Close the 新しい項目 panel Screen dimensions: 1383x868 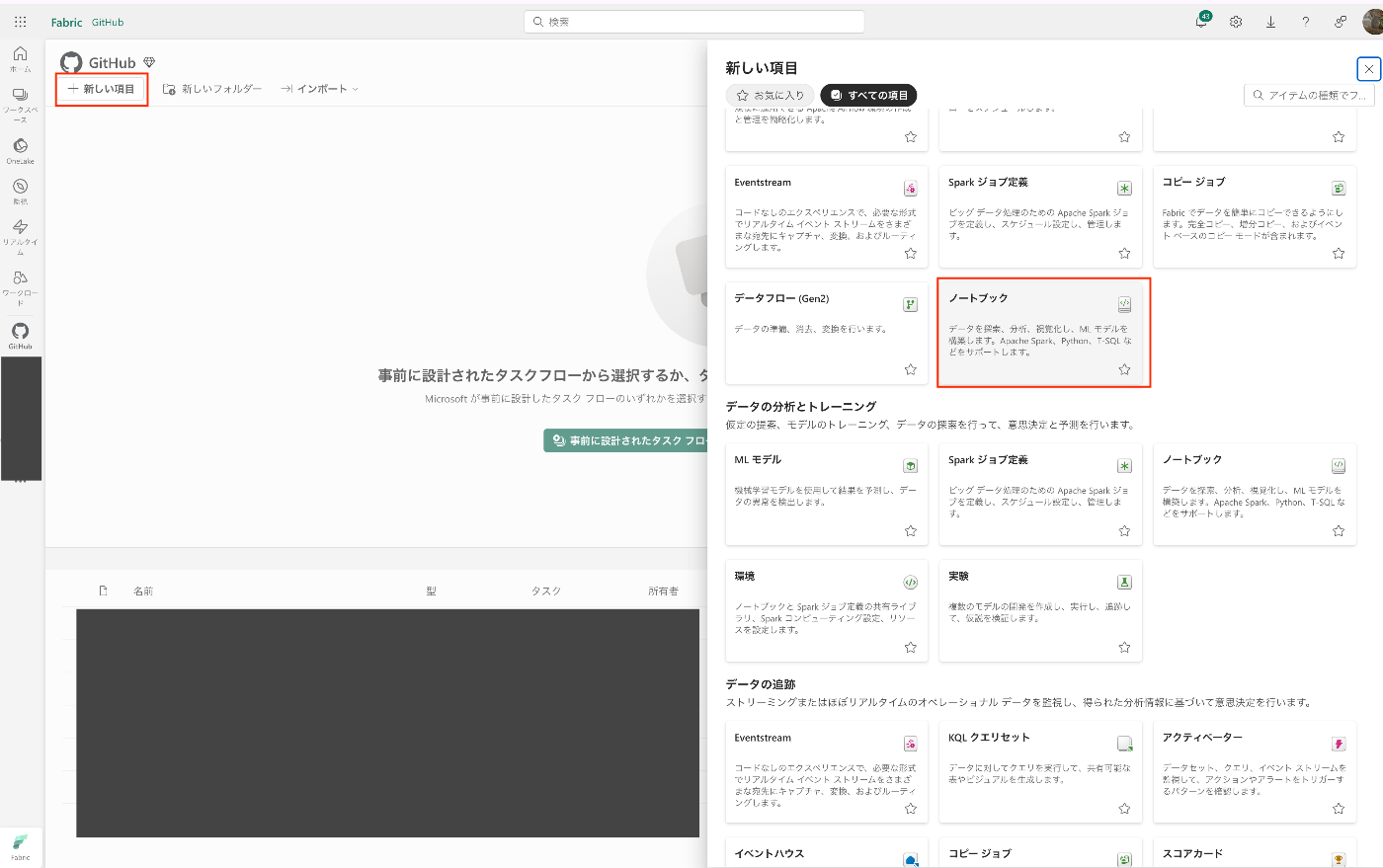[1368, 69]
